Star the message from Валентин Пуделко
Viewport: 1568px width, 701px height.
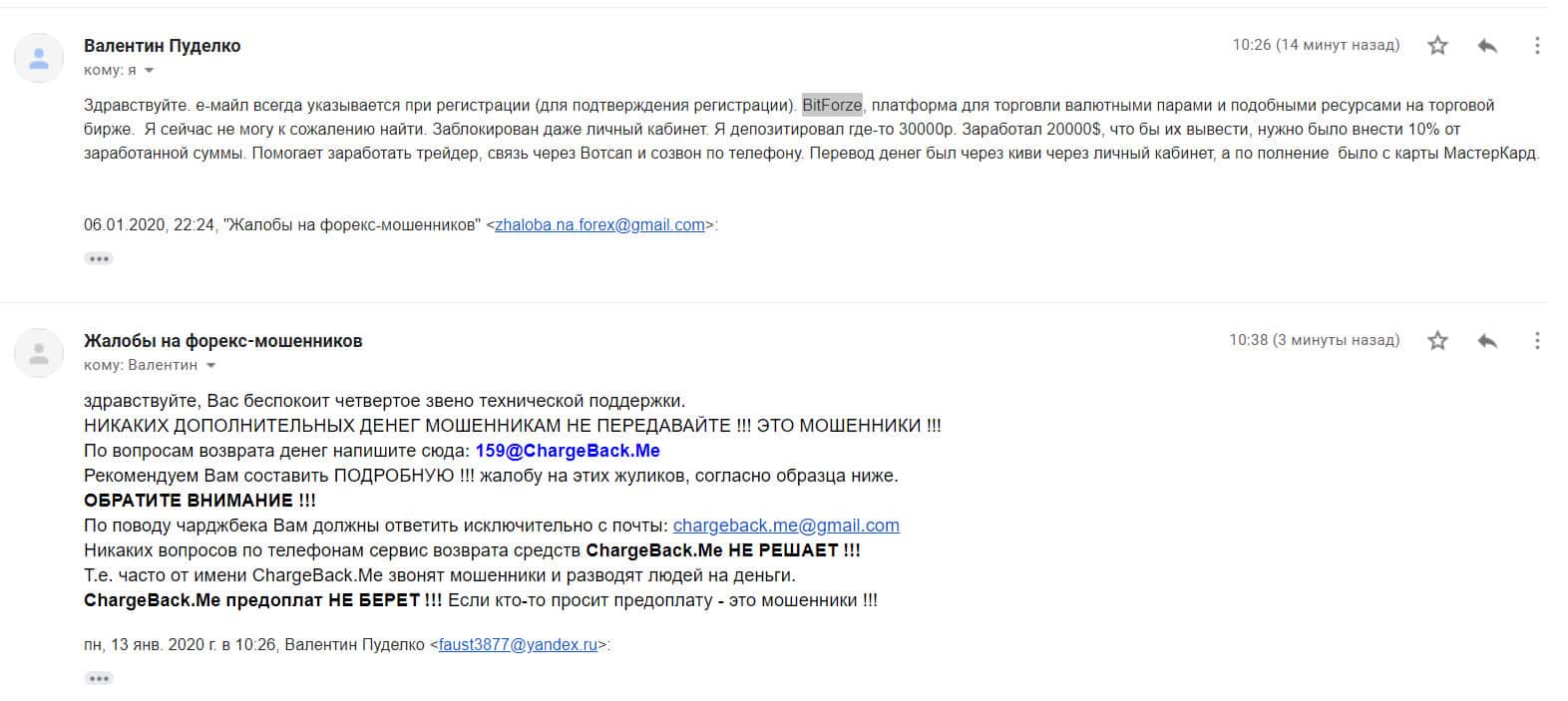1437,45
